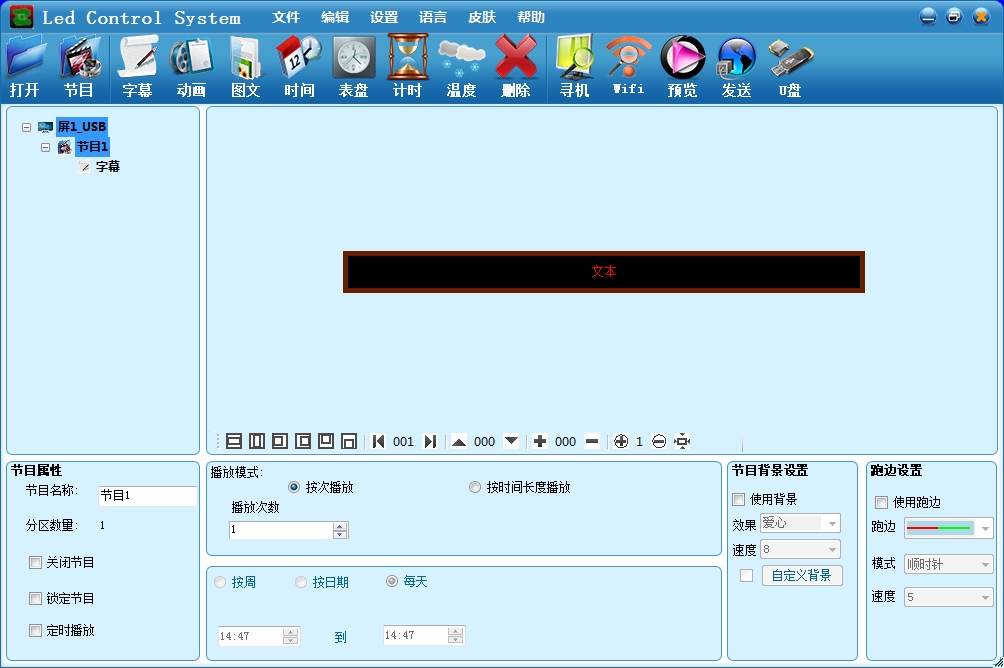Open the 跑边 red-green border swatch dropdown
Screen dimensions: 1004x668
coord(948,528)
